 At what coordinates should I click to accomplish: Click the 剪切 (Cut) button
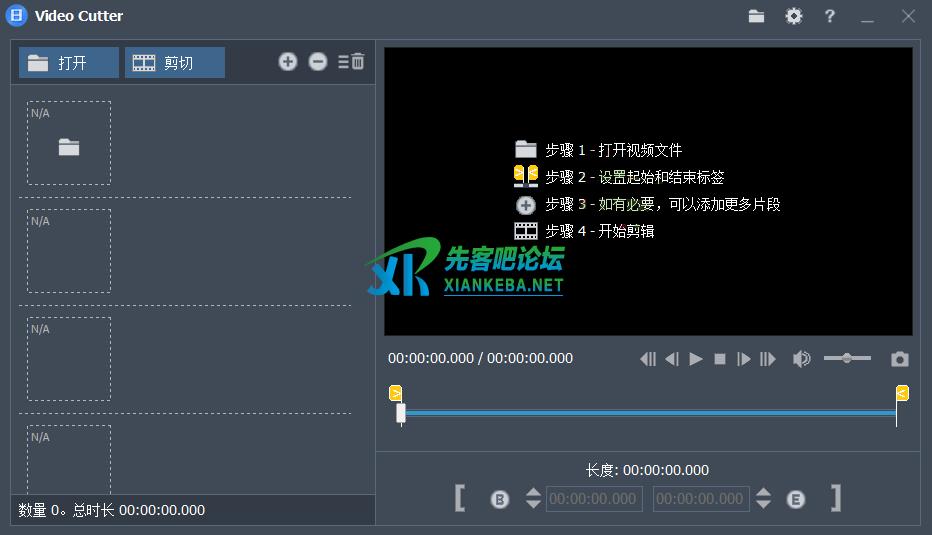point(174,63)
